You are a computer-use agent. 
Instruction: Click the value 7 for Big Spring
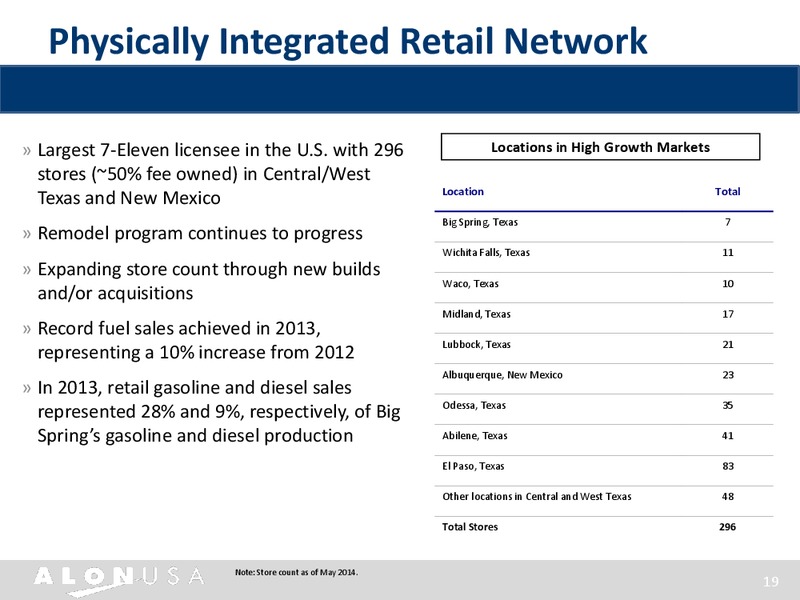[x=728, y=222]
